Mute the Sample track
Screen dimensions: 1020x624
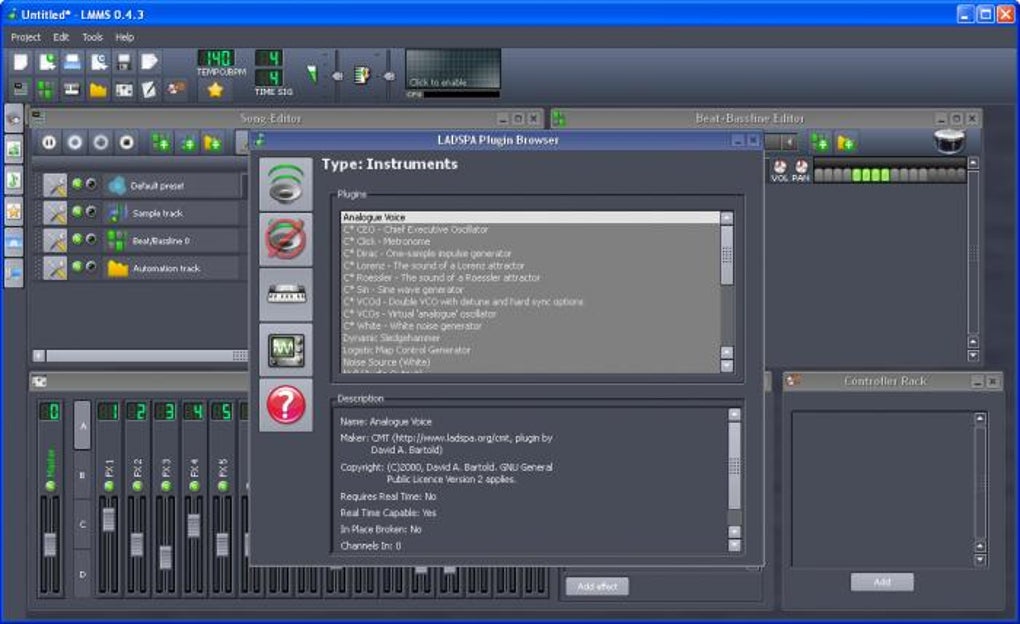pyautogui.click(x=77, y=211)
